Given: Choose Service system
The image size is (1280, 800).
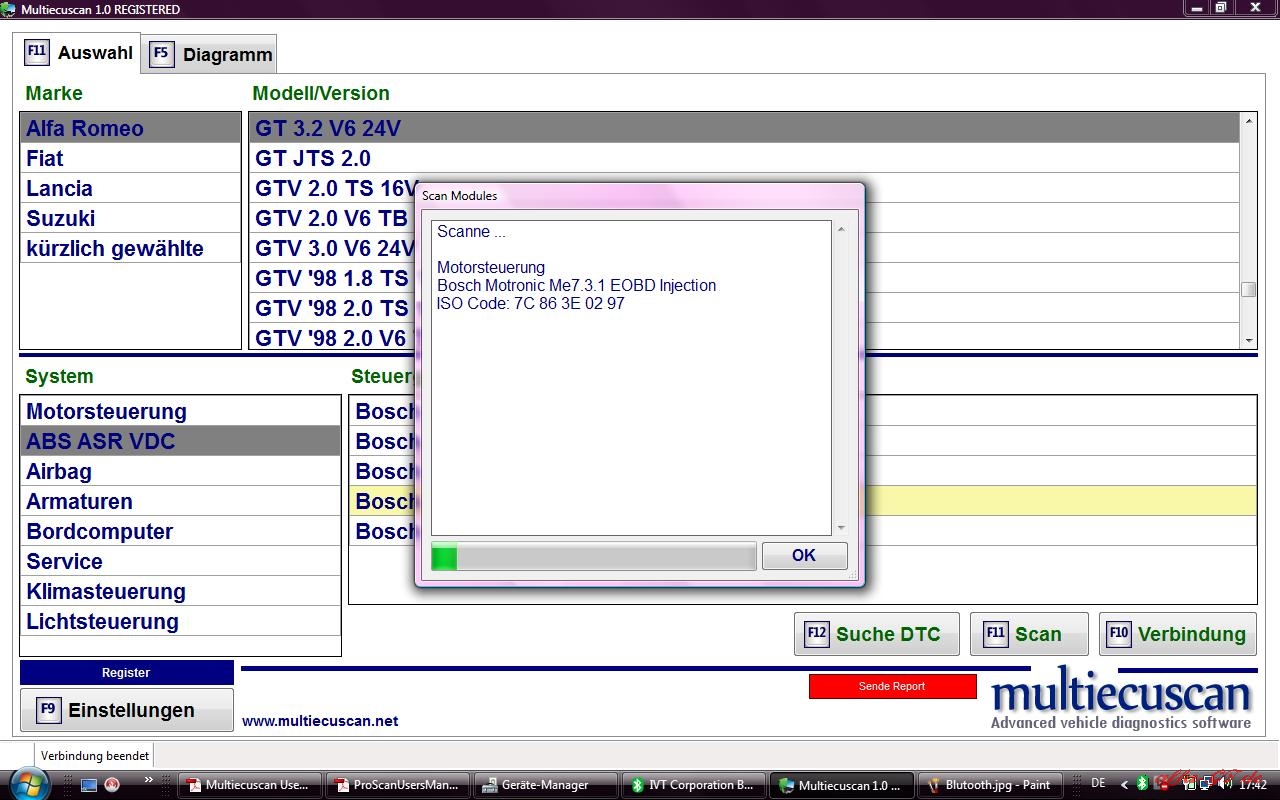Looking at the screenshot, I should pos(180,561).
